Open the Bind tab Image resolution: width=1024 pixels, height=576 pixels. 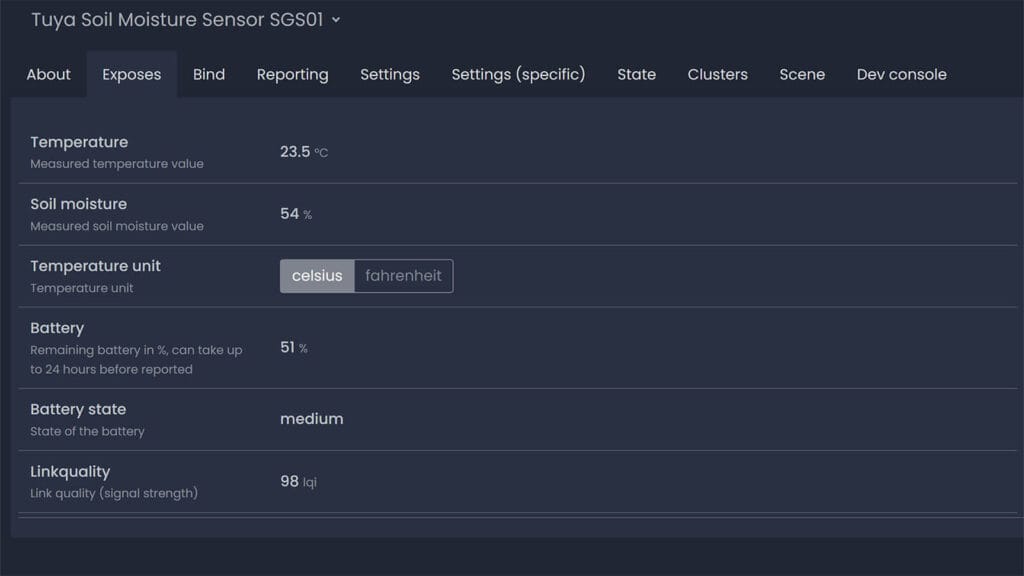(x=209, y=74)
